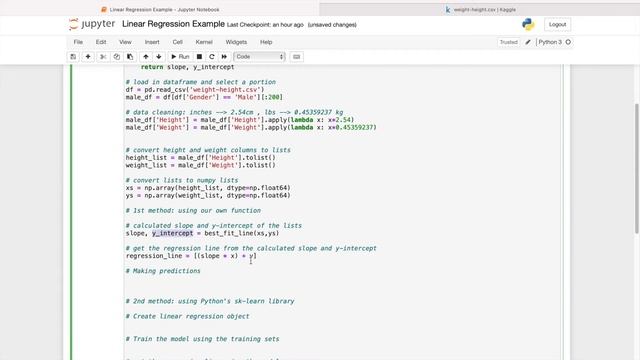640x360 pixels.
Task: Switch to the Linear Regression Example browser tab
Action: point(160,9)
